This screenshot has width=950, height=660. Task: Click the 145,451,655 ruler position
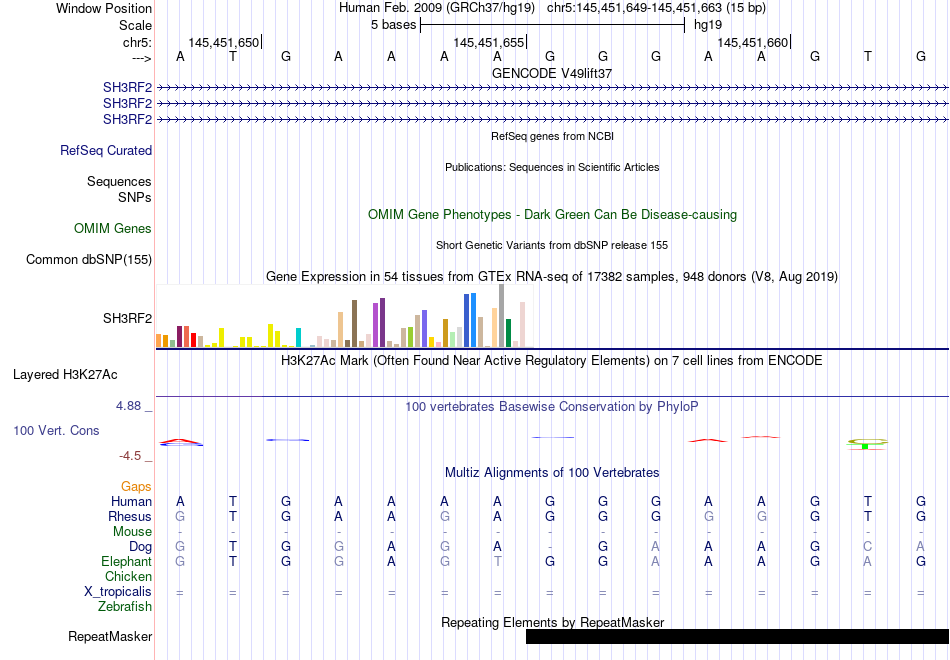pos(488,42)
